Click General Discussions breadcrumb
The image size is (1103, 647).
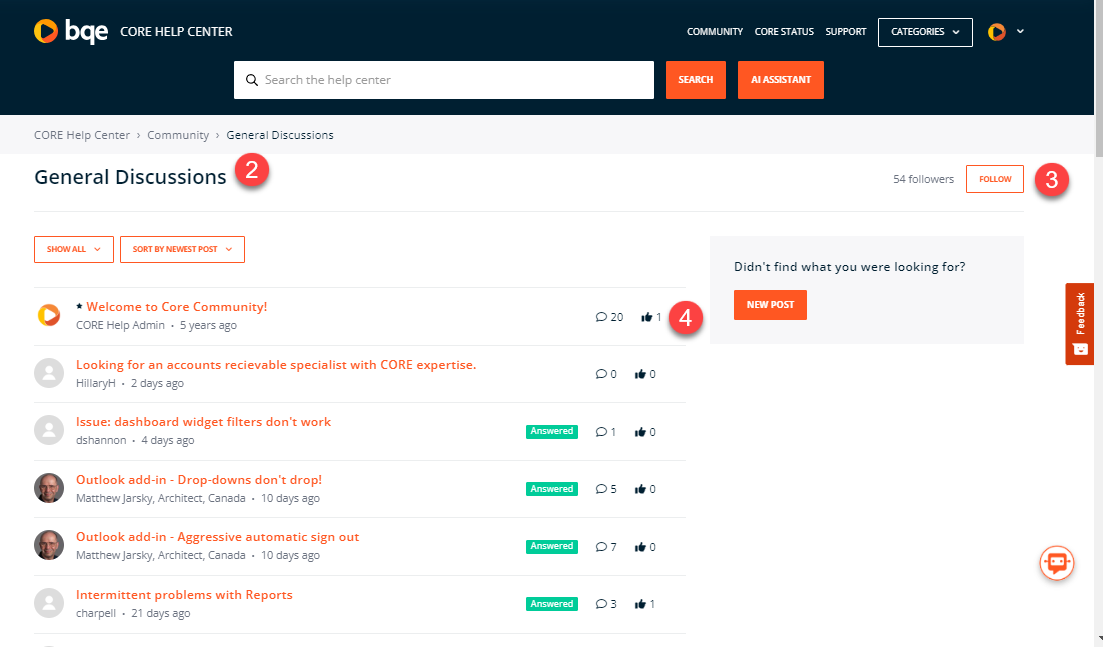point(280,135)
